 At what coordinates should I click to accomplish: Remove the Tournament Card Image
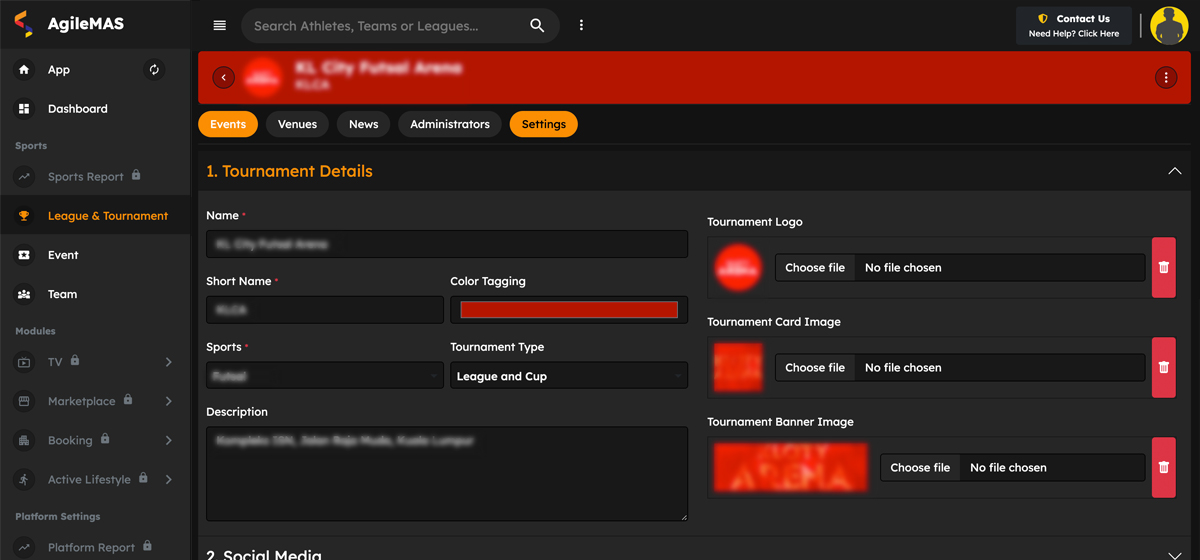click(1163, 367)
